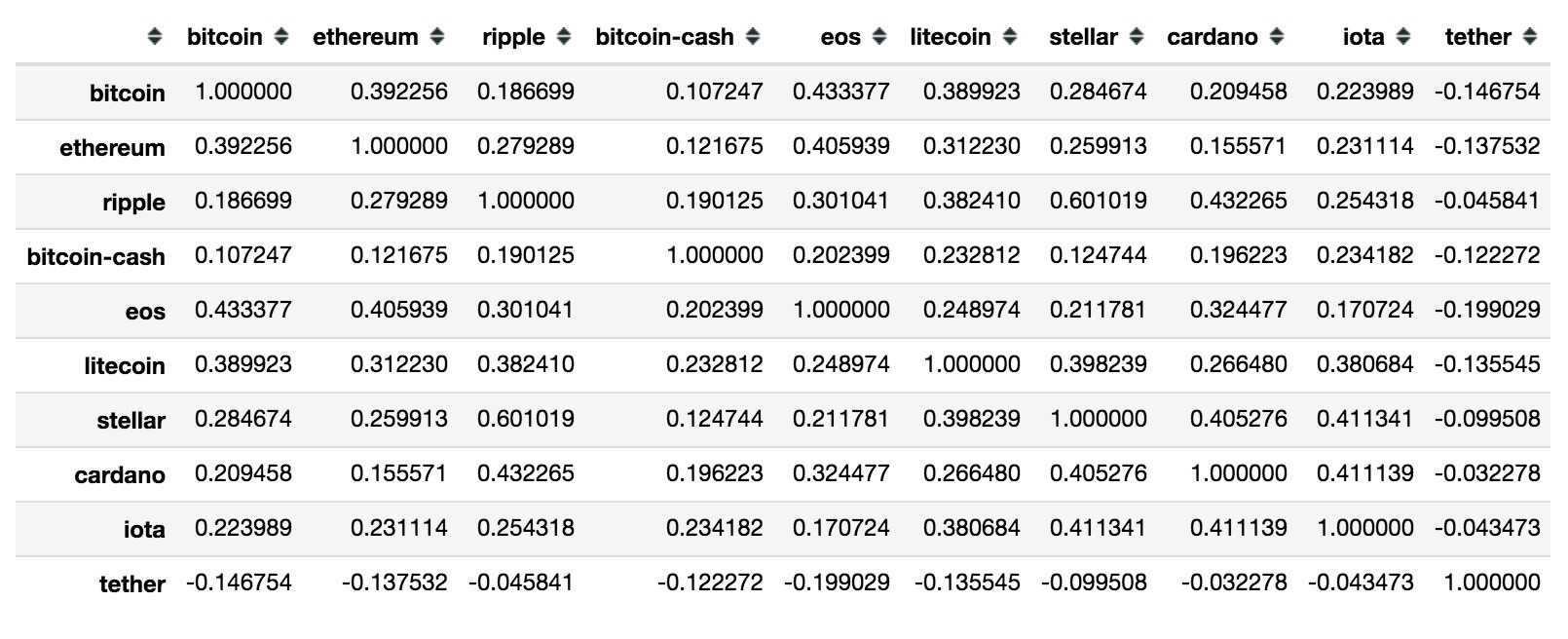The image size is (1568, 639).
Task: Select the "eos" row label
Action: (145, 312)
